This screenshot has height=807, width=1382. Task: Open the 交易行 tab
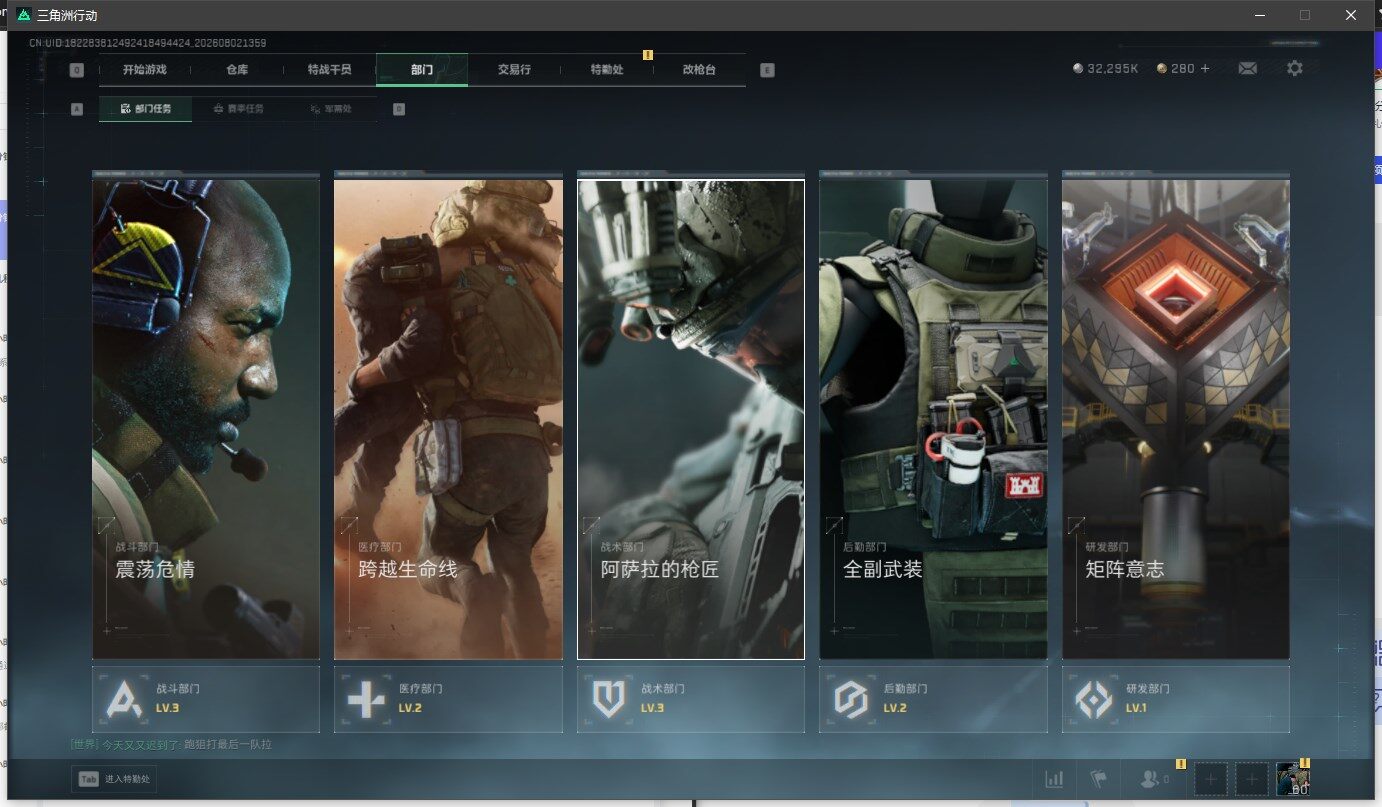pos(514,70)
